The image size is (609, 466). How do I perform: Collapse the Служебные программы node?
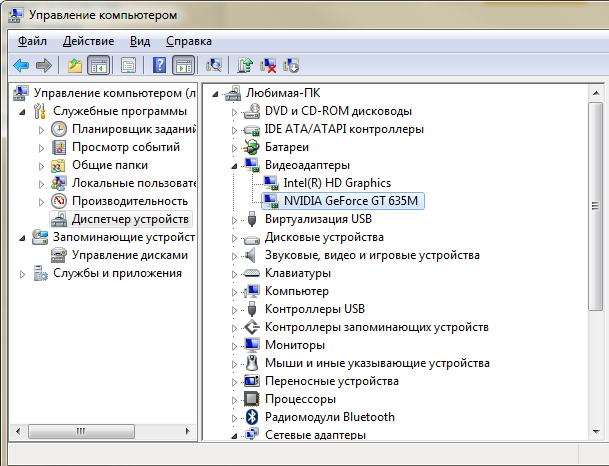click(23, 112)
